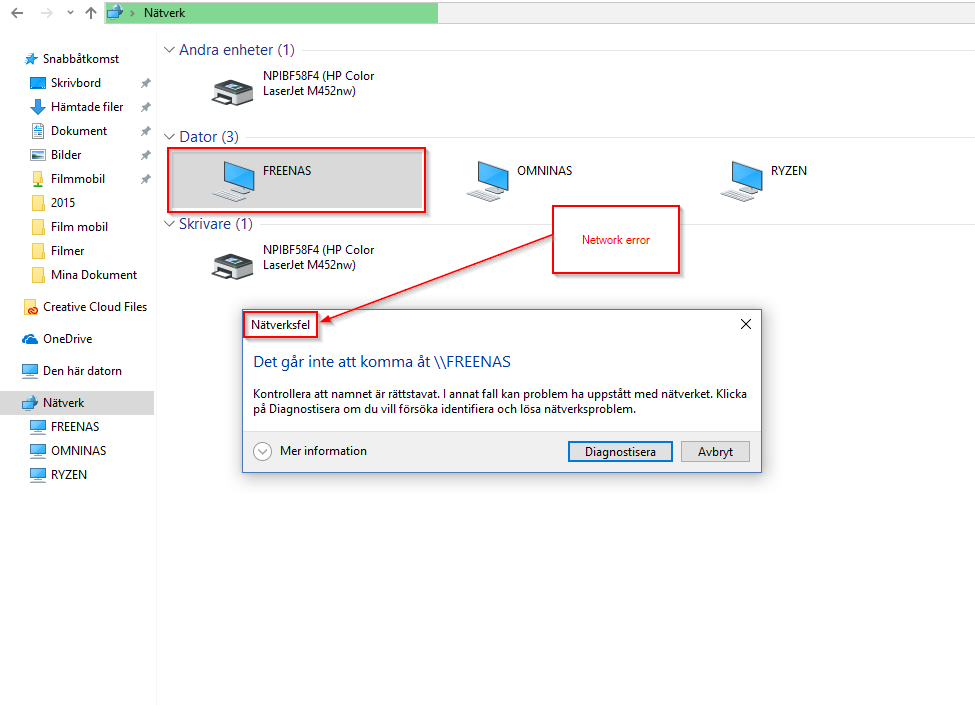Click the pin icon next to Bilder
Viewport: 975px width, 705px height.
146,155
